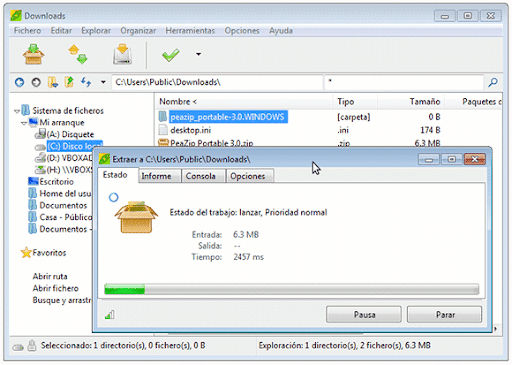Select Sistema de ficheros in the tree
The image size is (512, 365).
tap(68, 111)
